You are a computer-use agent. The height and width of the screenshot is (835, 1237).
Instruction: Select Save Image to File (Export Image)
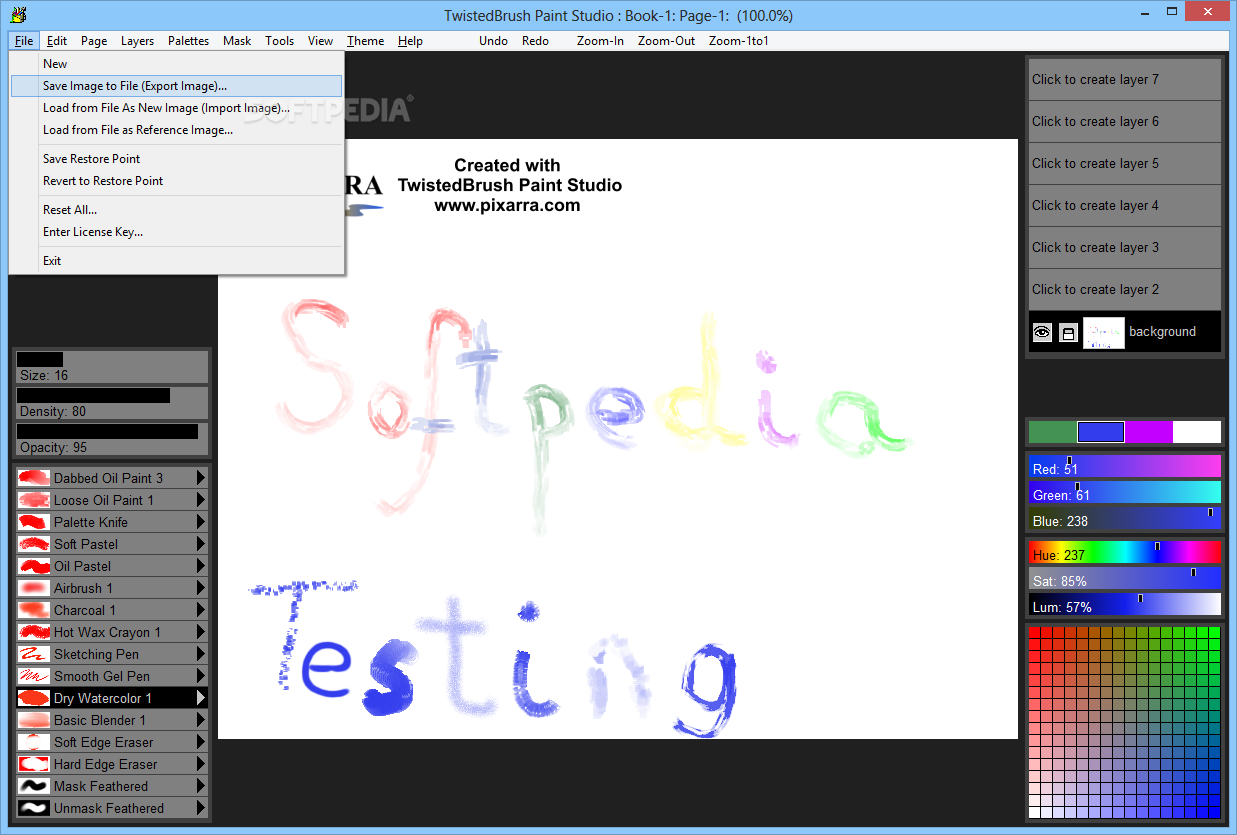(x=176, y=86)
